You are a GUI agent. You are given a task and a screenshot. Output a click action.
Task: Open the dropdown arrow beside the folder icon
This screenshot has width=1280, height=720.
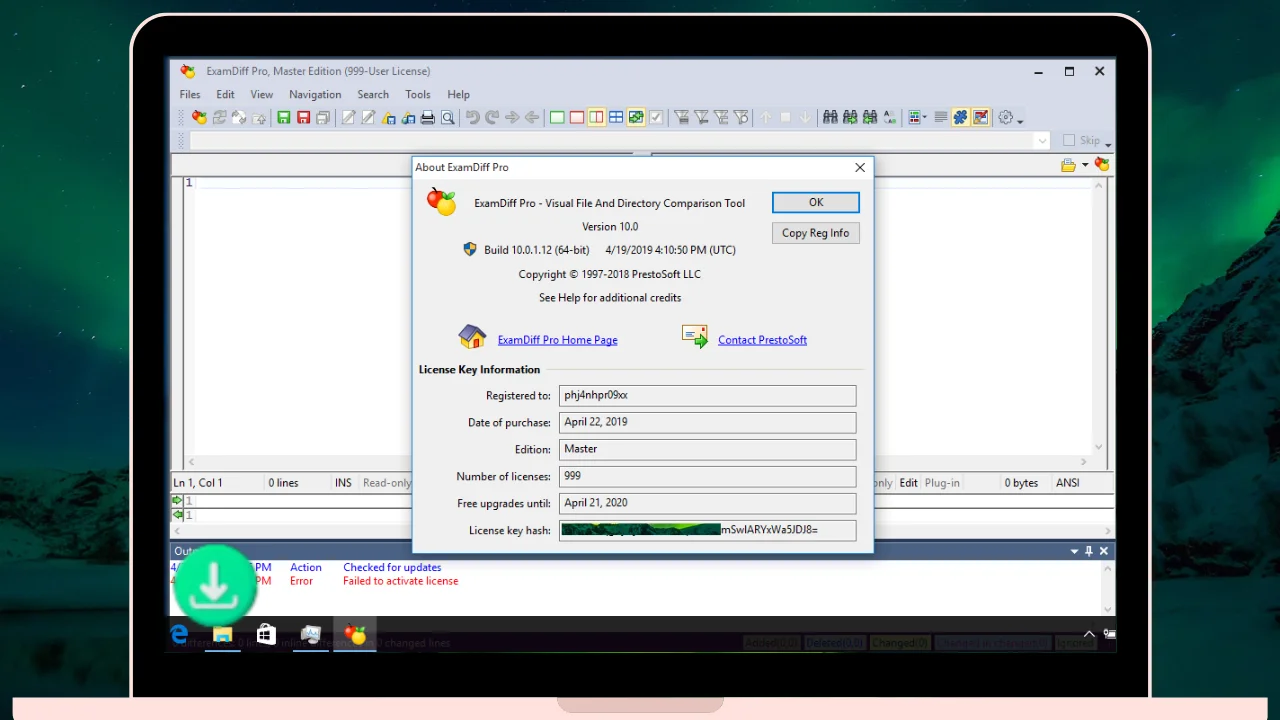(x=1085, y=165)
